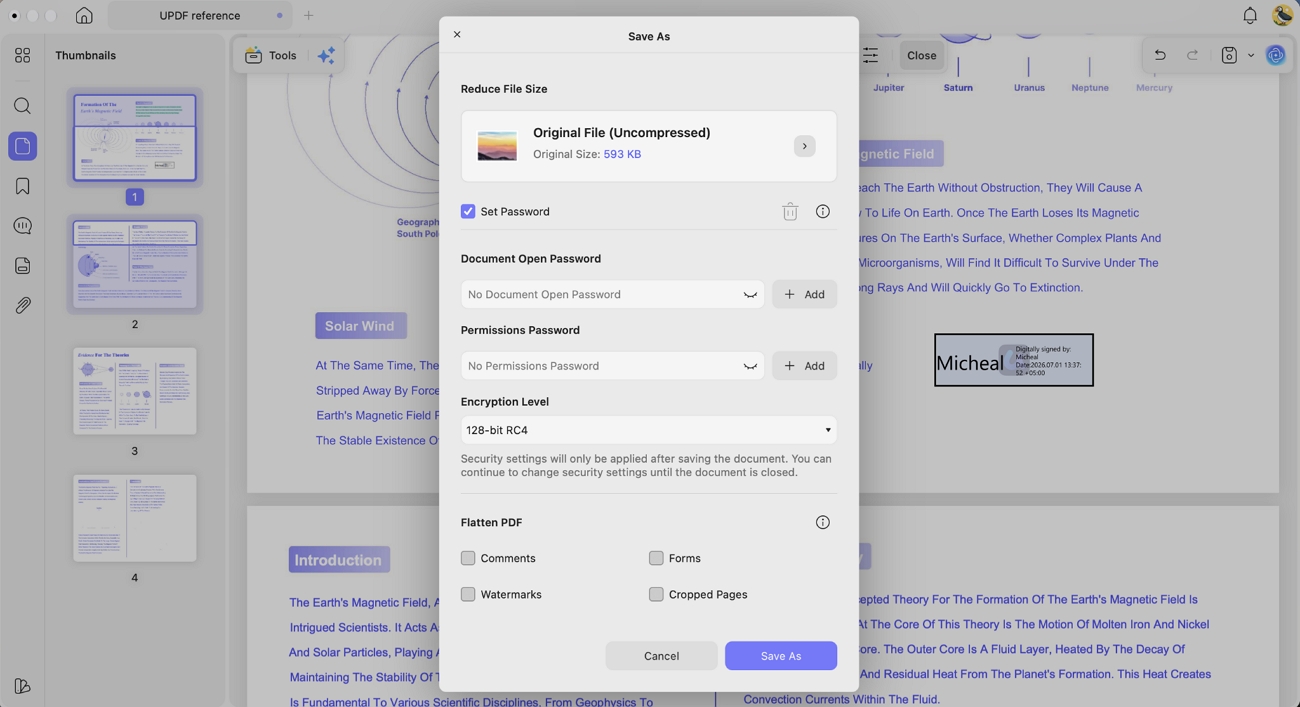Close the Save As dialog with X
Screen dimensions: 1300x707
click(x=457, y=35)
